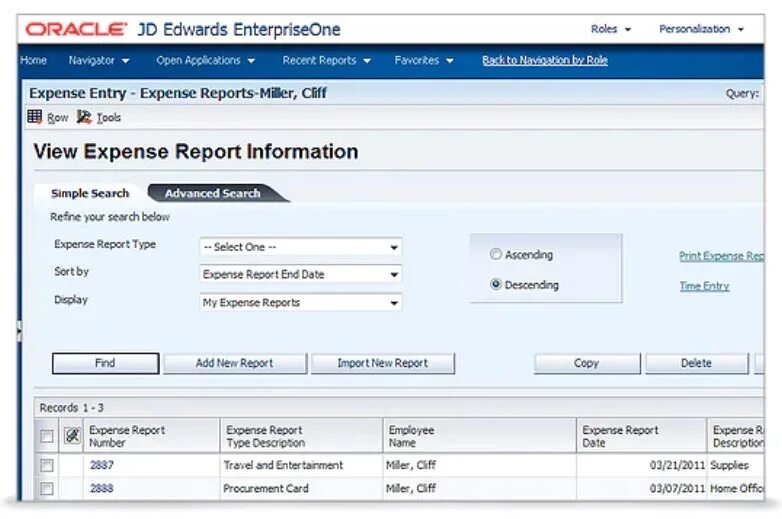Click Back to Navigation by Role link

click(545, 60)
